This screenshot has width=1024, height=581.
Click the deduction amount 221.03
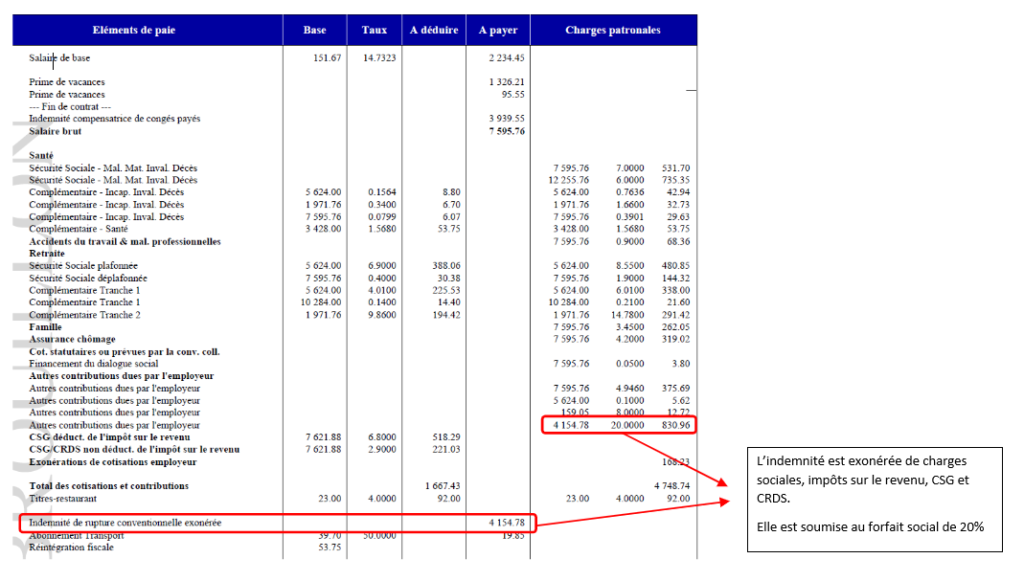tap(446, 450)
